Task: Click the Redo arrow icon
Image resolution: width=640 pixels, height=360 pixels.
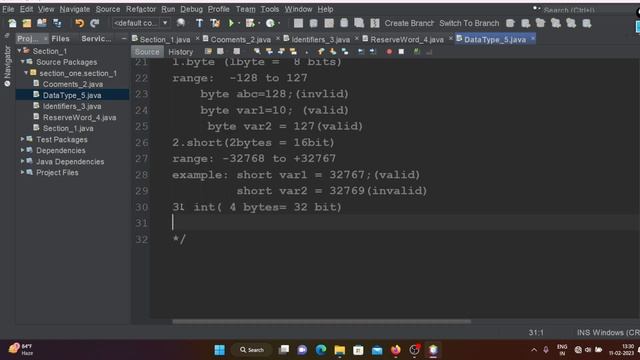Action: pyautogui.click(x=94, y=23)
